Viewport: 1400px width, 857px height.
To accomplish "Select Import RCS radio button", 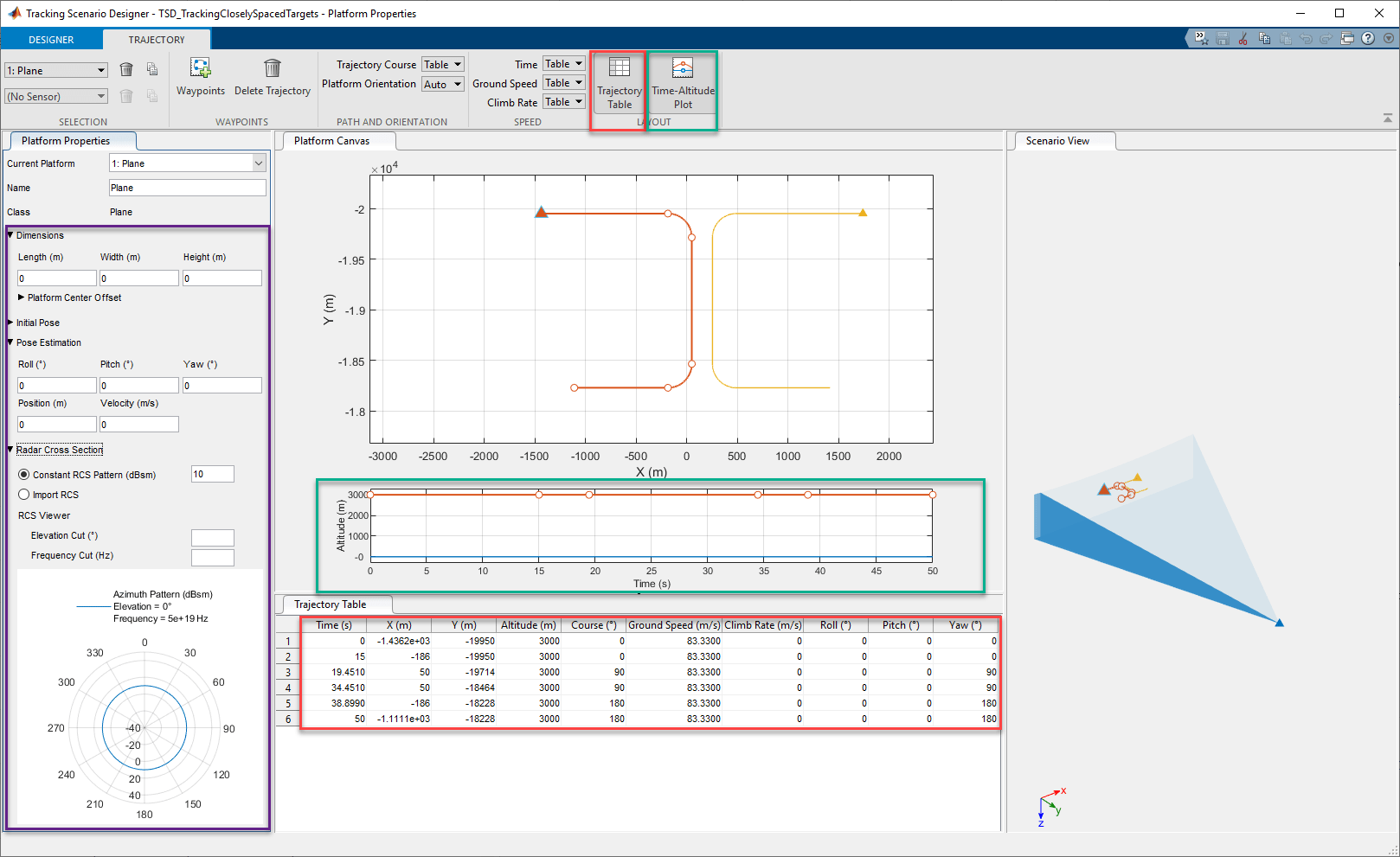I will pos(24,495).
